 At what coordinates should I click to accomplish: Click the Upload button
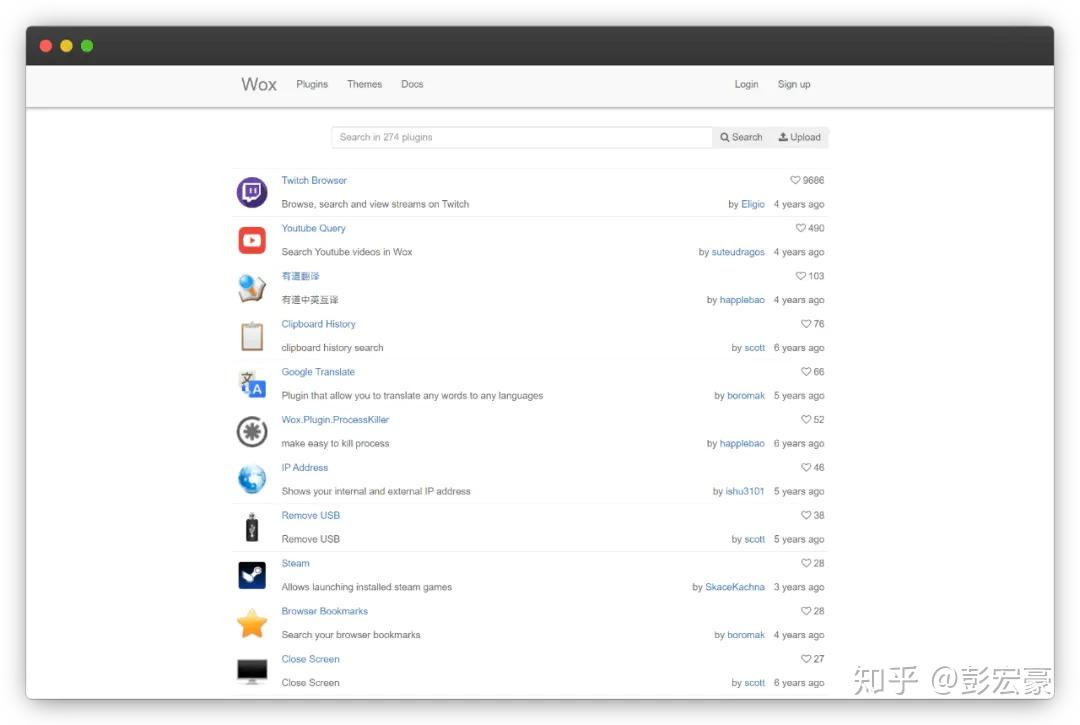799,137
